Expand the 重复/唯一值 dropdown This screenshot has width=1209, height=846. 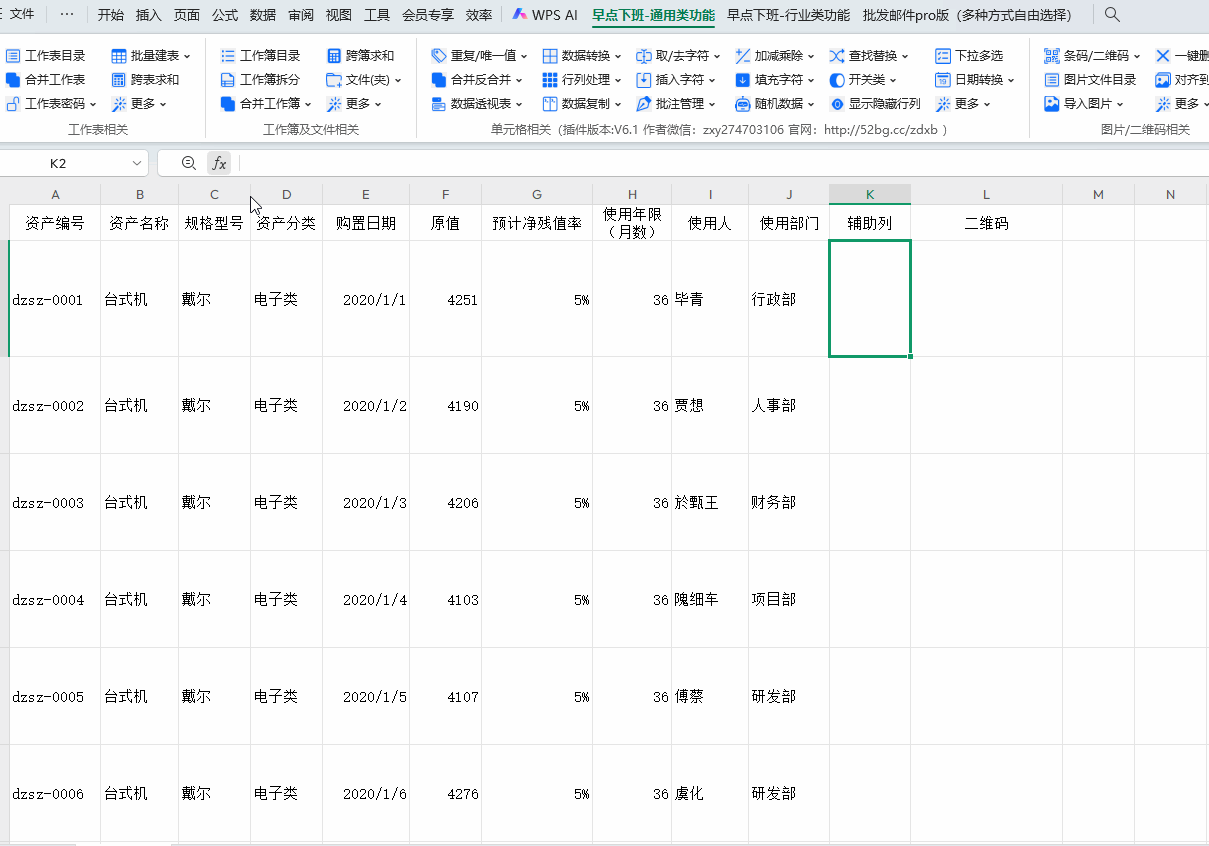476,56
